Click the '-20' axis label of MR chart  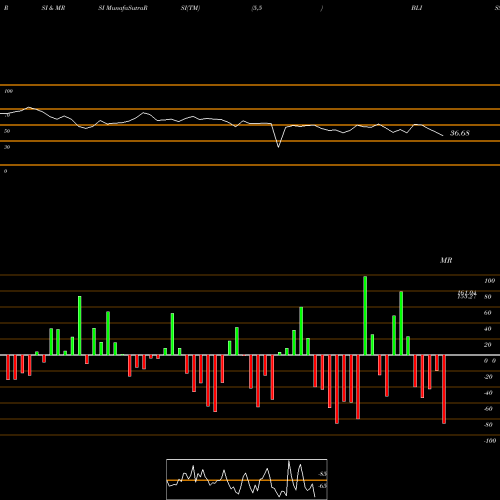488,377
